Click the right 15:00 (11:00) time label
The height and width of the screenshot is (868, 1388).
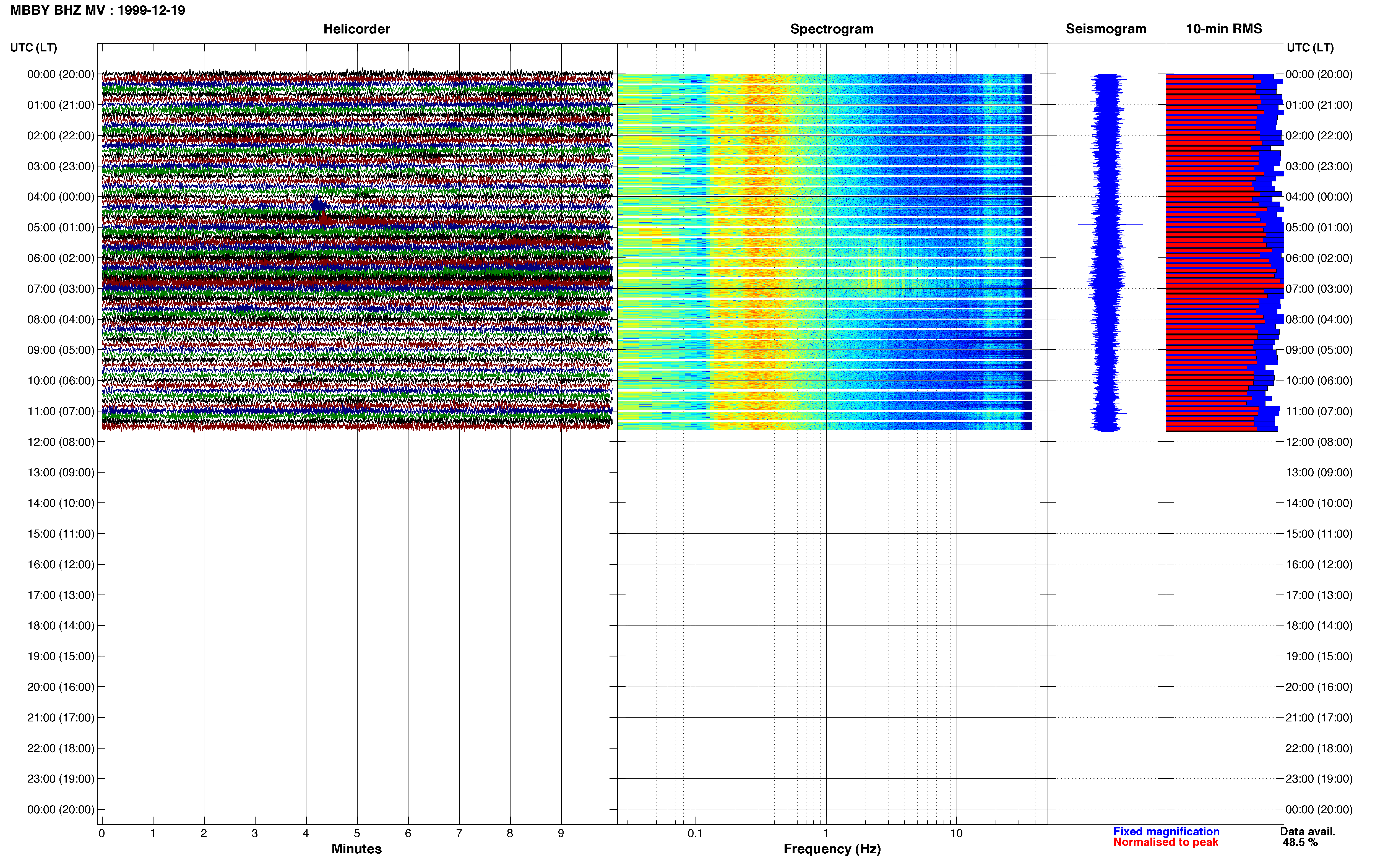point(1319,534)
